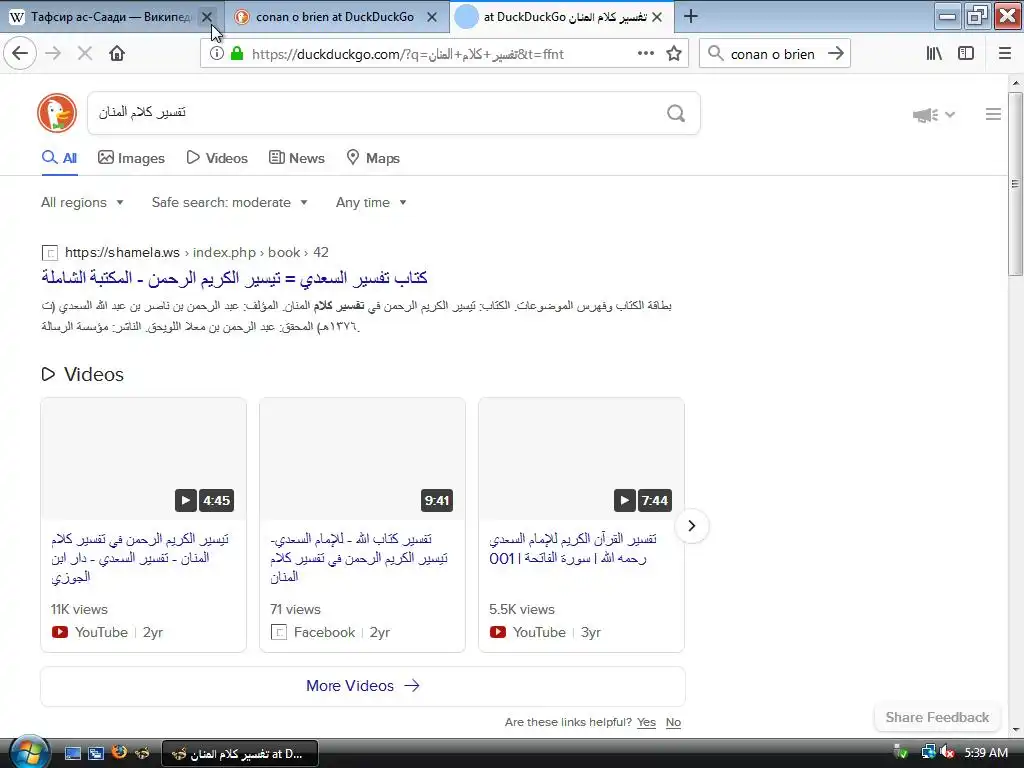Image resolution: width=1024 pixels, height=768 pixels.
Task: Expand Safe search: moderate dropdown
Action: (229, 202)
